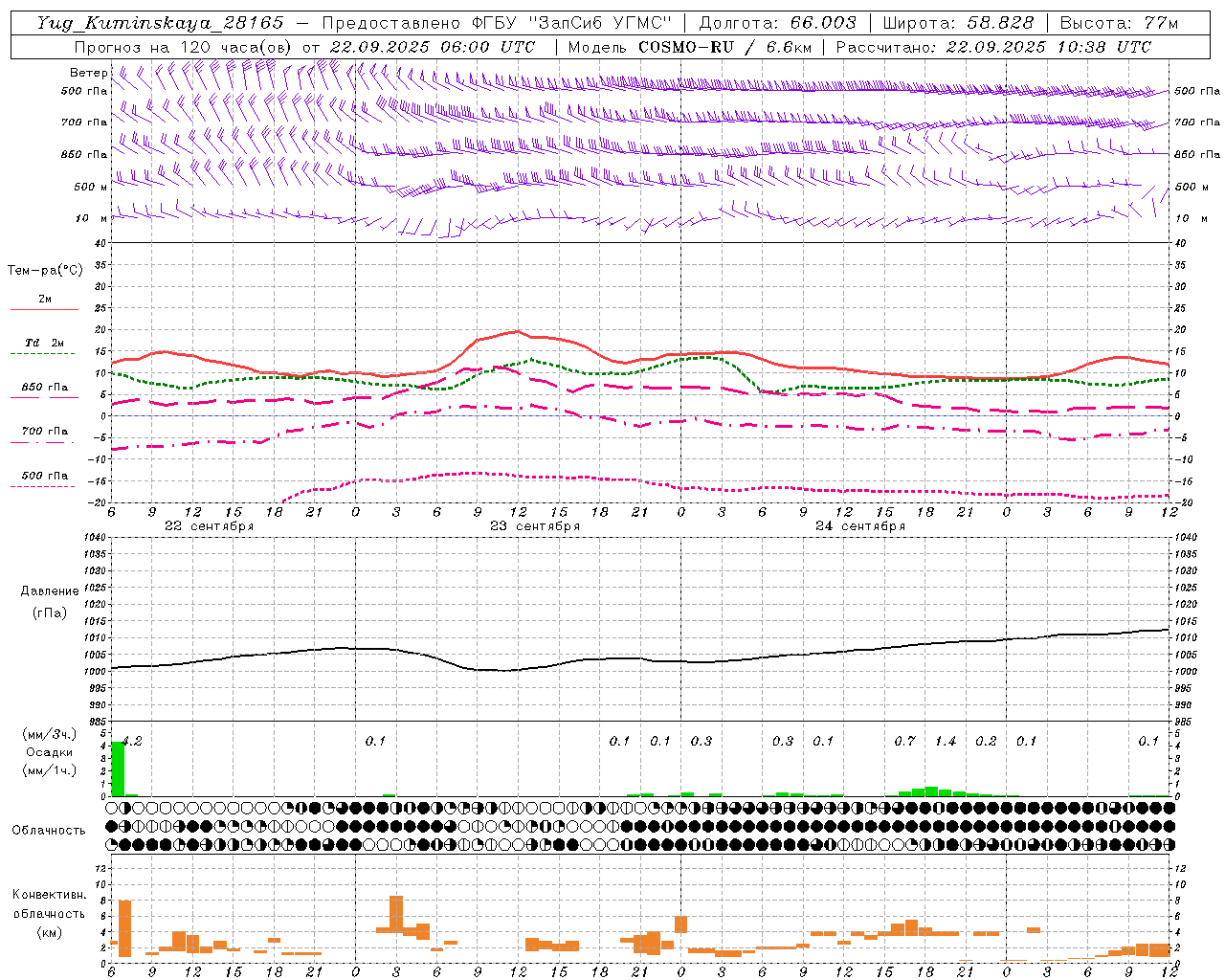1225x980 pixels.
Task: Click the 'Облачность' cloudiness label
Action: point(49,831)
